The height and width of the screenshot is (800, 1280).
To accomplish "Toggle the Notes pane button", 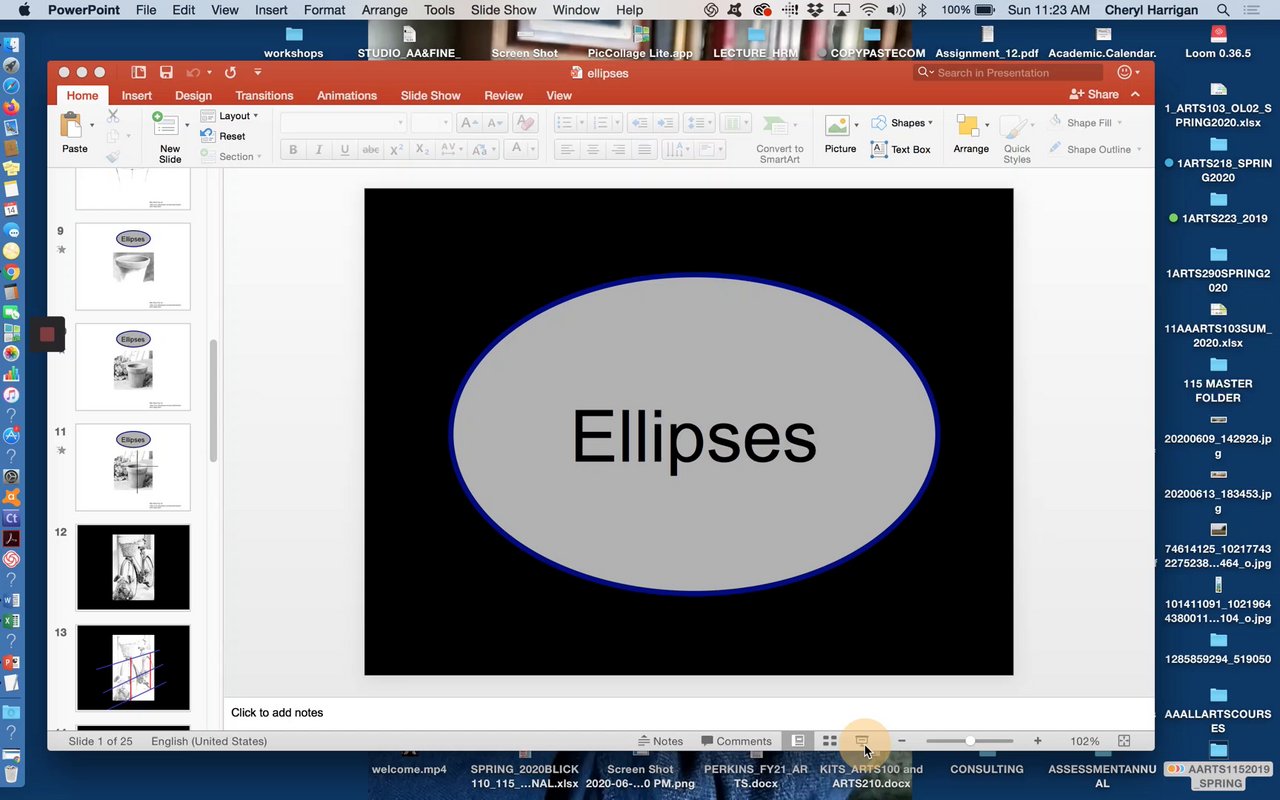I will (661, 741).
